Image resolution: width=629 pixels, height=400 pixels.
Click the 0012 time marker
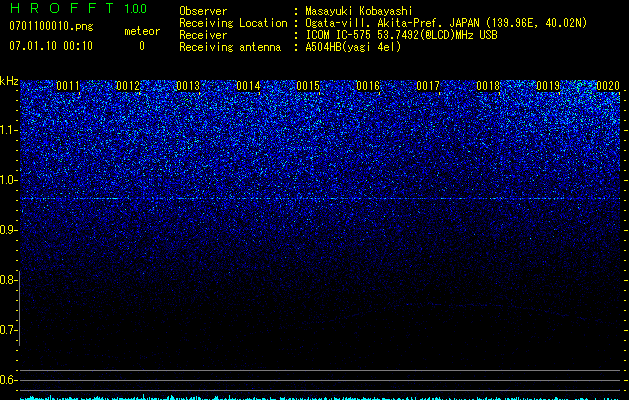point(128,86)
